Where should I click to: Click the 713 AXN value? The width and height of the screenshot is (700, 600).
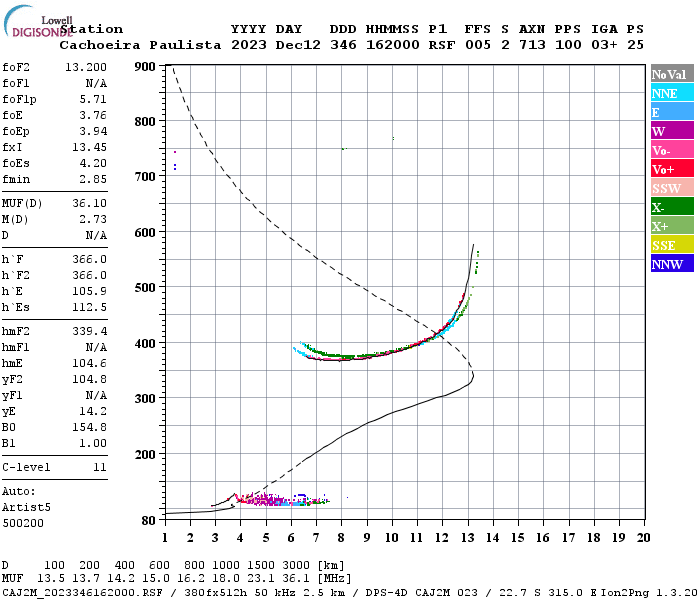(532, 45)
